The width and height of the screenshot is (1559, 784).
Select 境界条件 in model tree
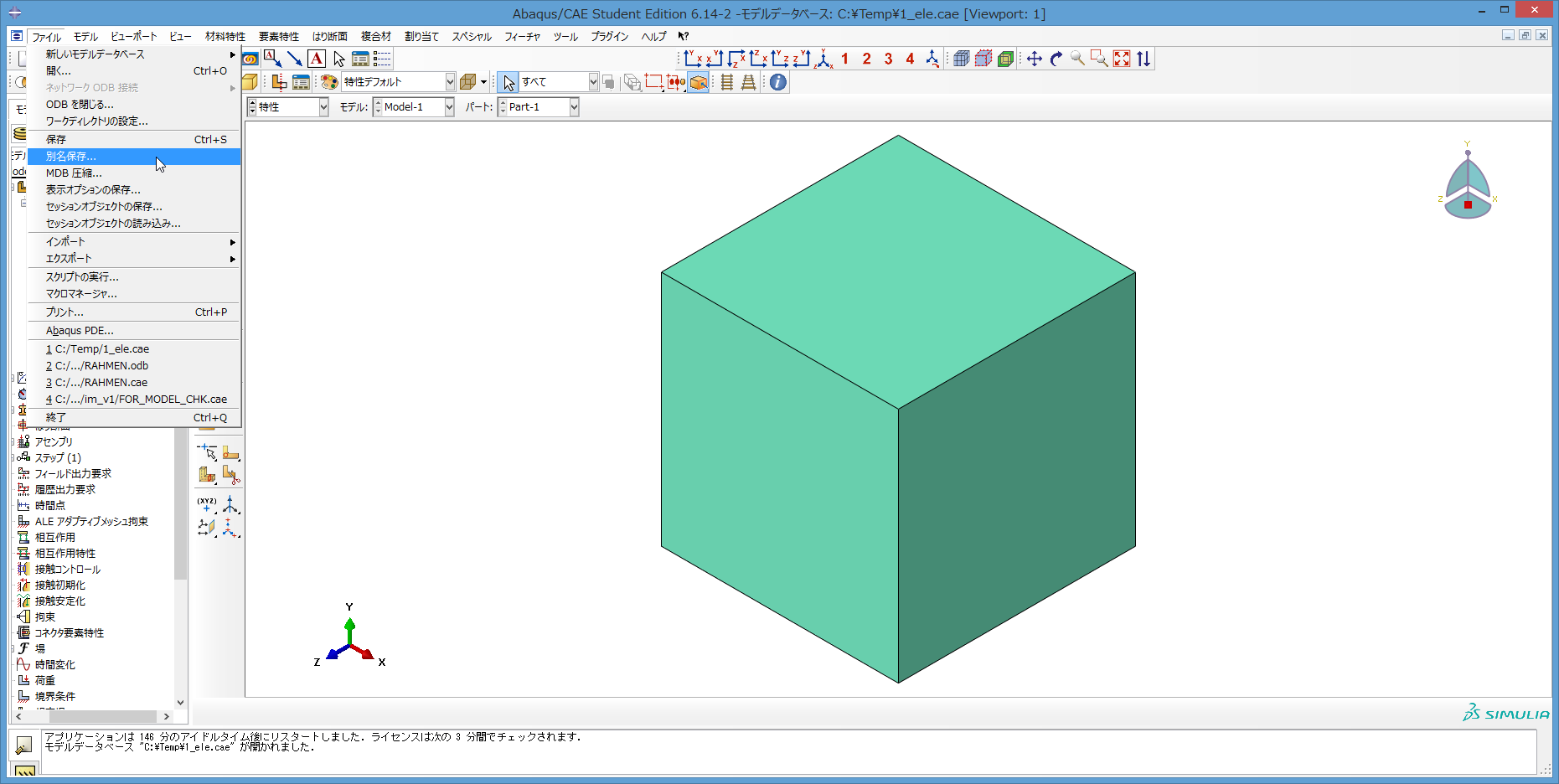click(55, 697)
